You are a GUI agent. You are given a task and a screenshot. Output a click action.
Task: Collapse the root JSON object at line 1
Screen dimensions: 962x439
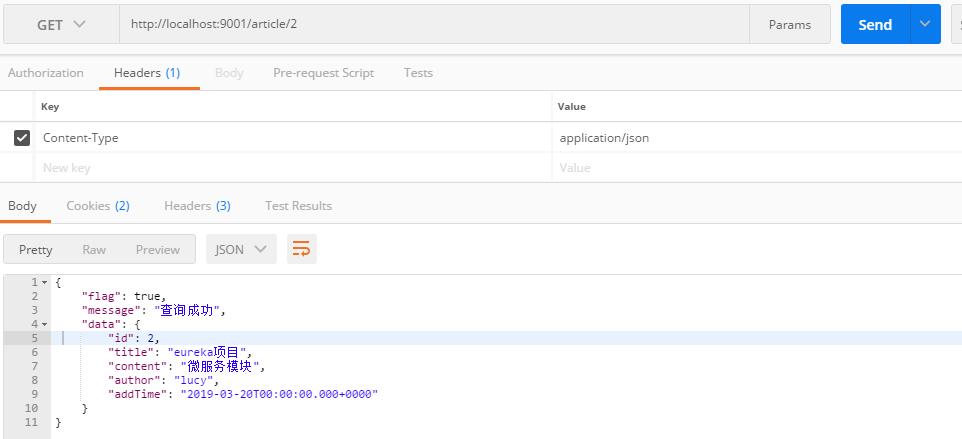coord(44,283)
